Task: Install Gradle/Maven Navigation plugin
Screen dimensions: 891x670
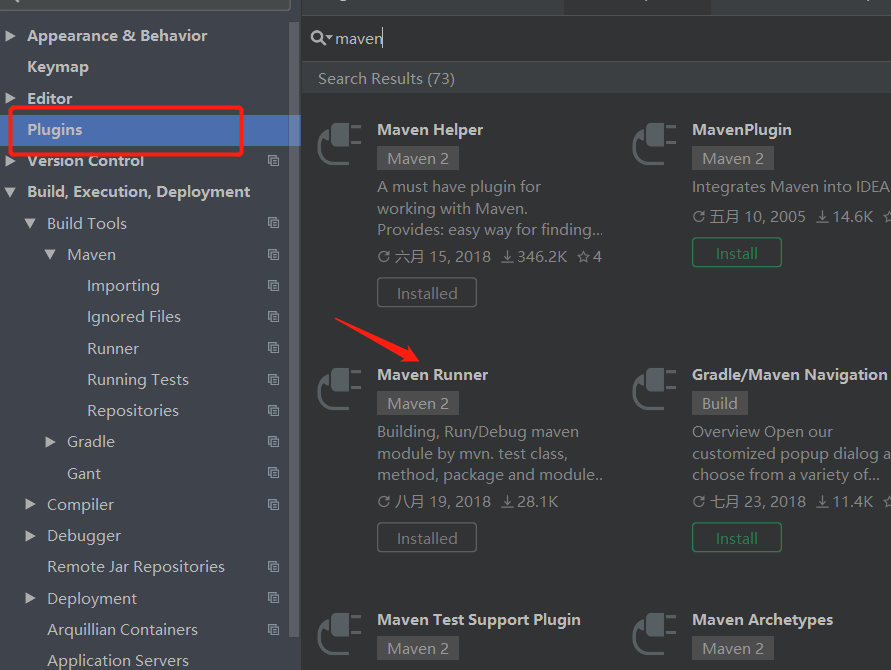Action: (x=736, y=538)
